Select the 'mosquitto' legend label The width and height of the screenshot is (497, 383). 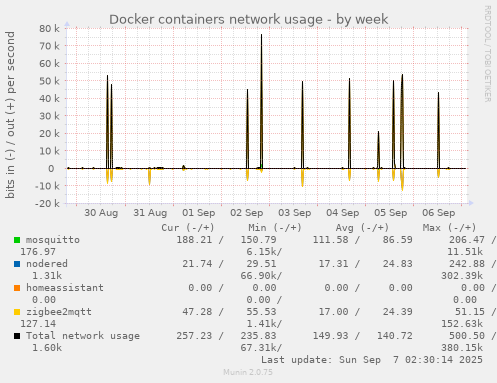coord(53,240)
